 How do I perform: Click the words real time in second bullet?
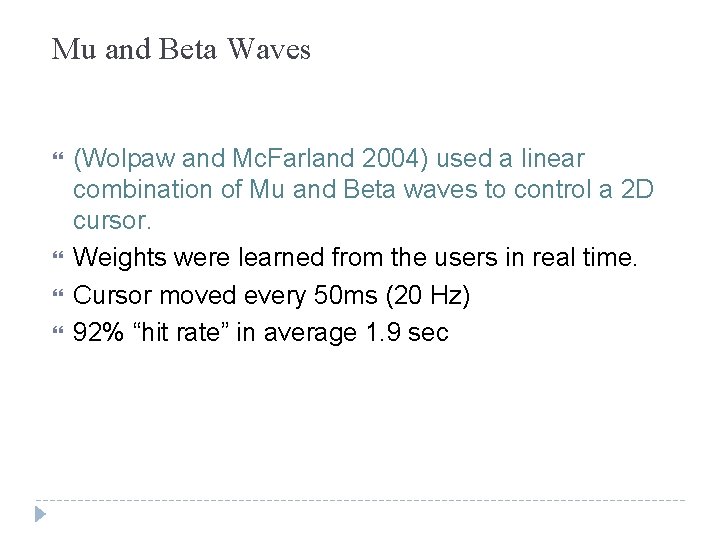click(585, 257)
